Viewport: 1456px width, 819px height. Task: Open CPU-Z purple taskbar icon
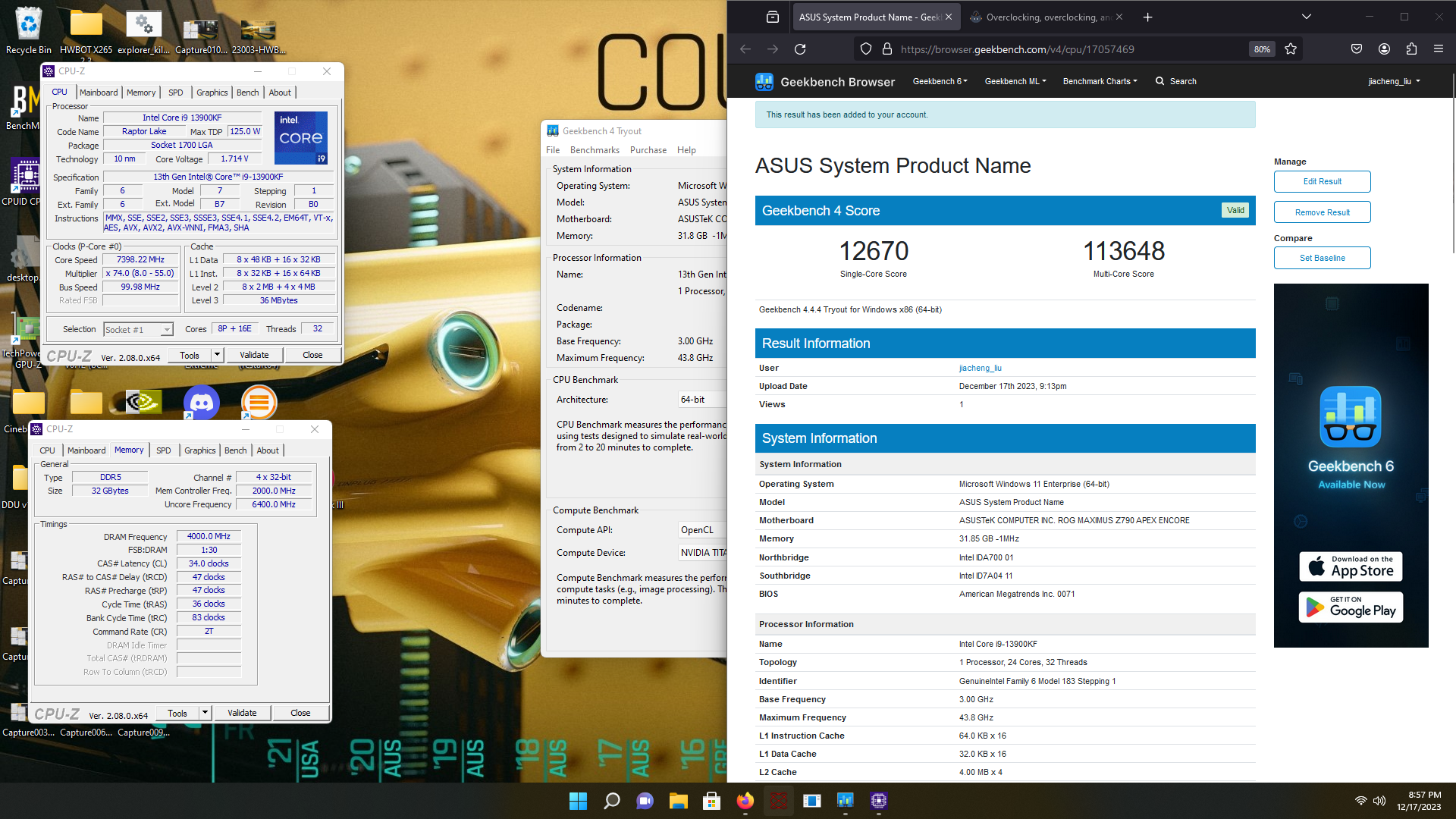point(879,801)
